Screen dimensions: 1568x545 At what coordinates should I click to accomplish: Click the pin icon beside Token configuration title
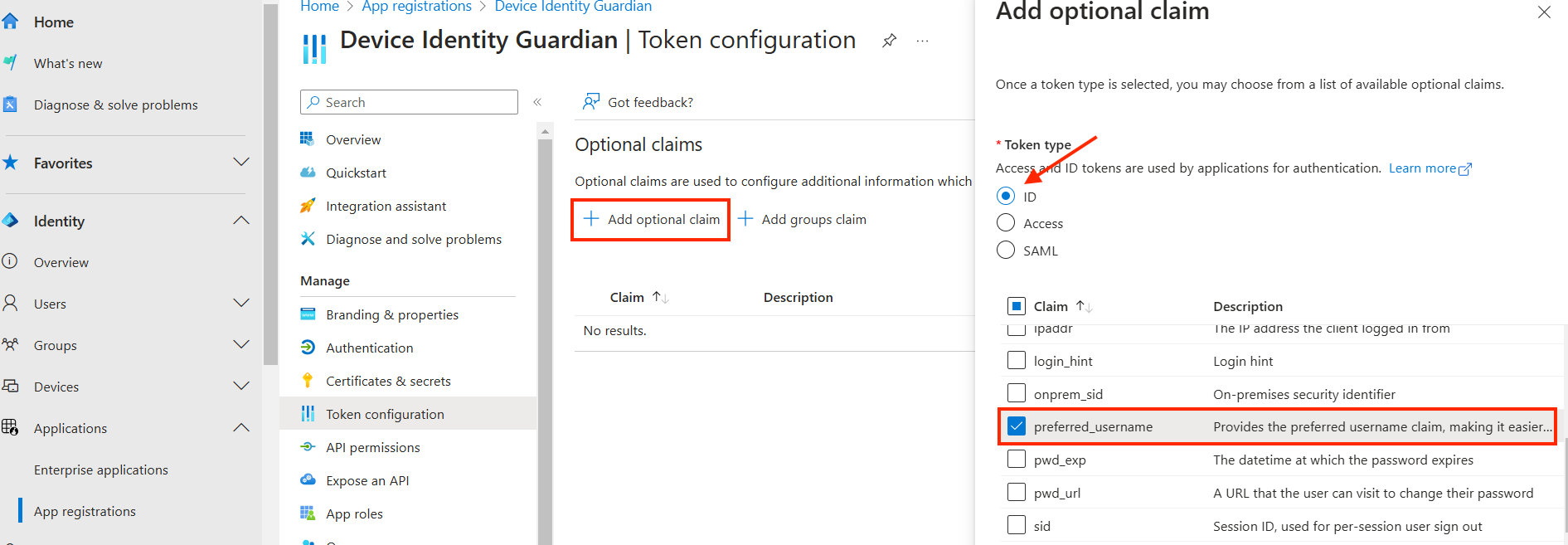[x=889, y=41]
